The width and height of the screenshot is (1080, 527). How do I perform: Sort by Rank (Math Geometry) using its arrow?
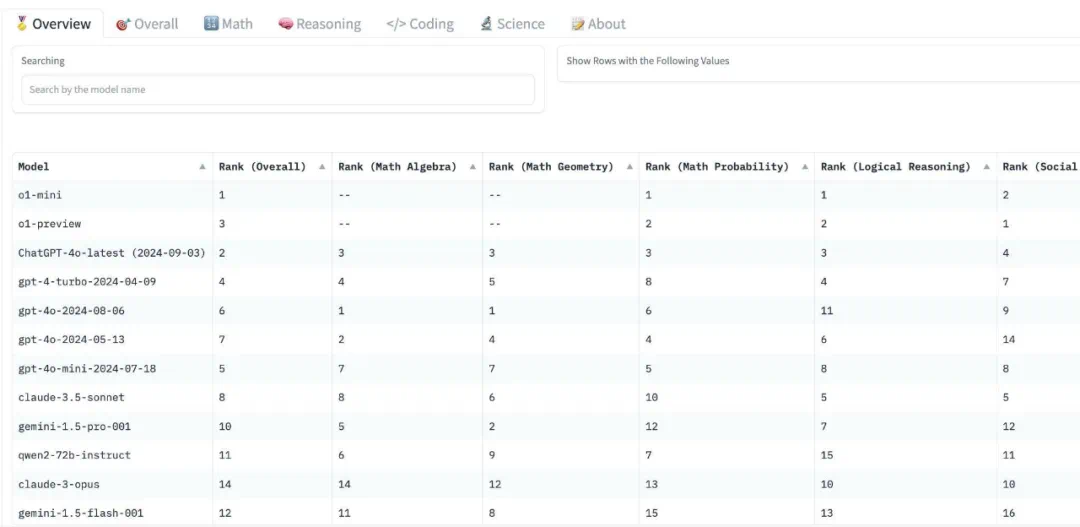(x=629, y=167)
